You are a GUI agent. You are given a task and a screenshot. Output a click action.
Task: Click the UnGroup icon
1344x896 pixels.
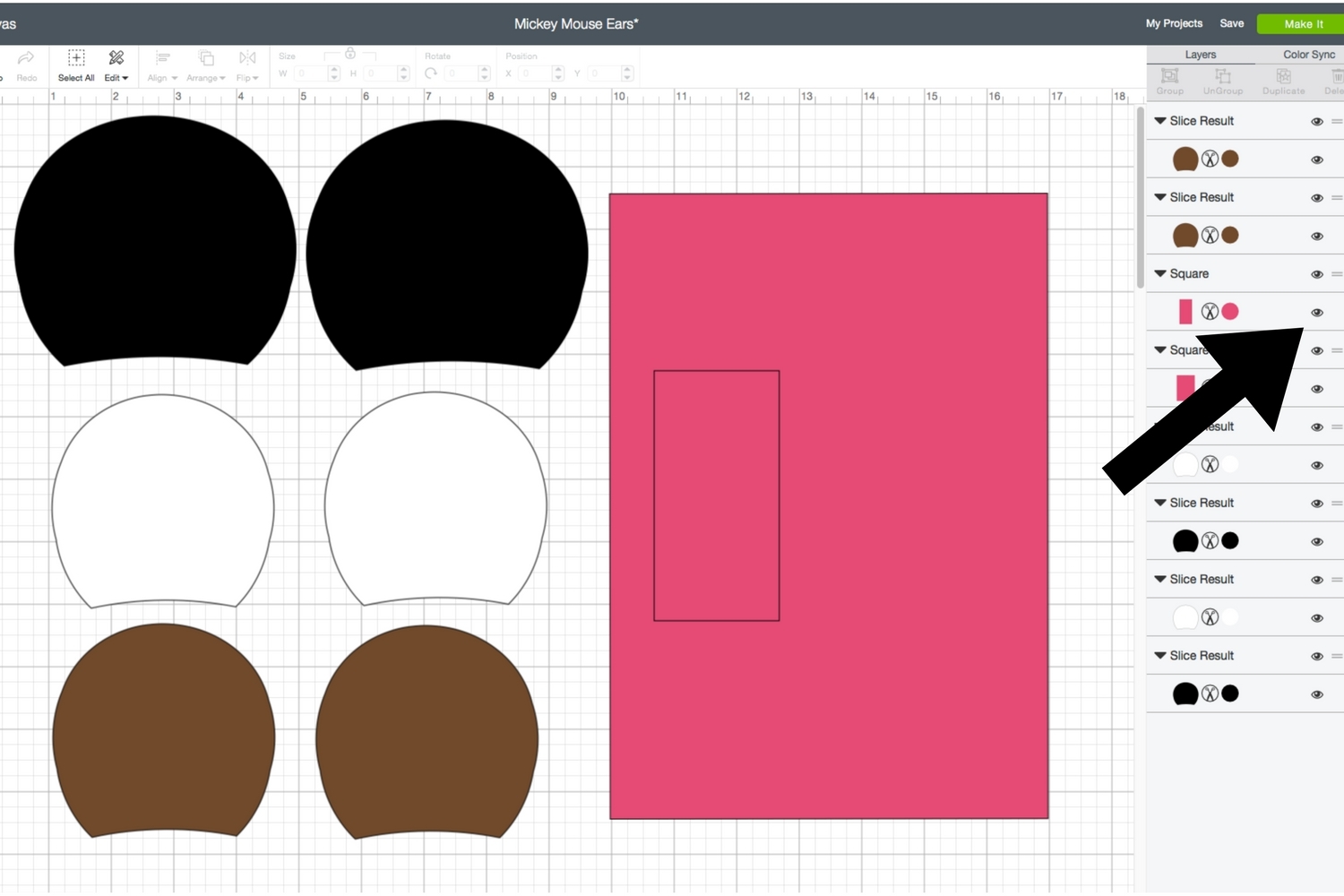(x=1223, y=77)
